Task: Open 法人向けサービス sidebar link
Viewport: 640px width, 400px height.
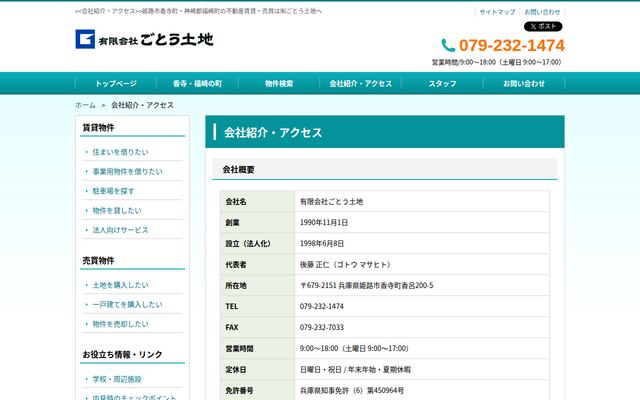Action: pyautogui.click(x=120, y=230)
